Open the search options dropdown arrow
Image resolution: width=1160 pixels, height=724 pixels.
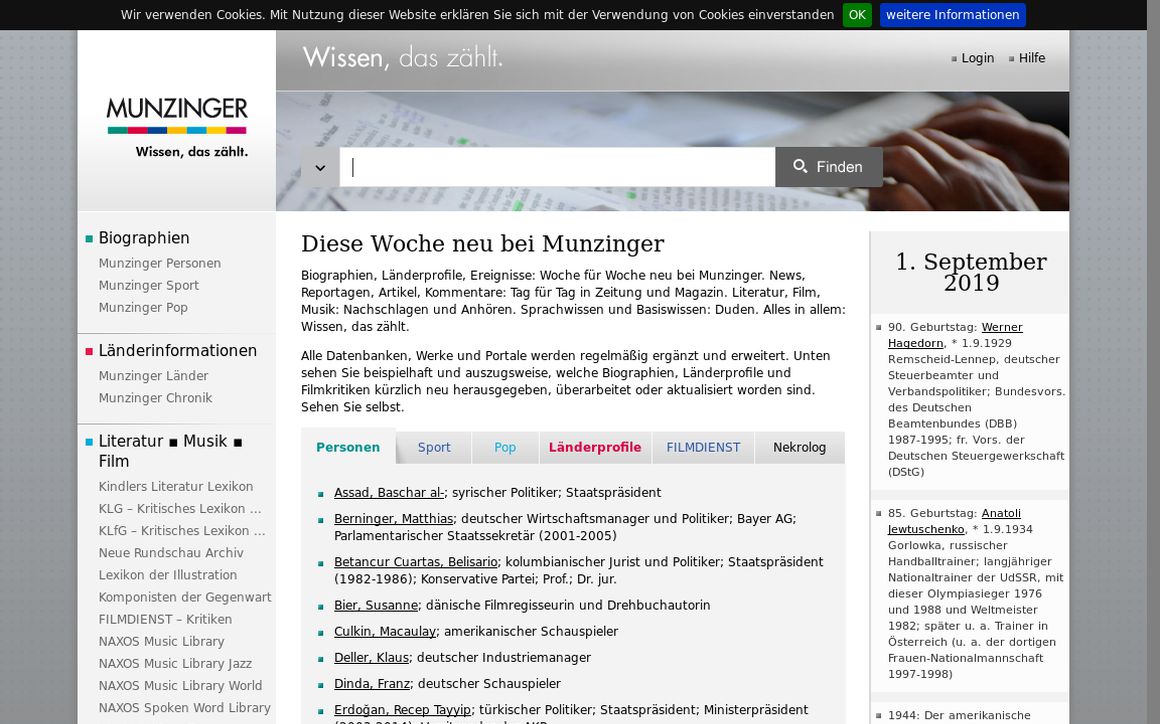[320, 167]
